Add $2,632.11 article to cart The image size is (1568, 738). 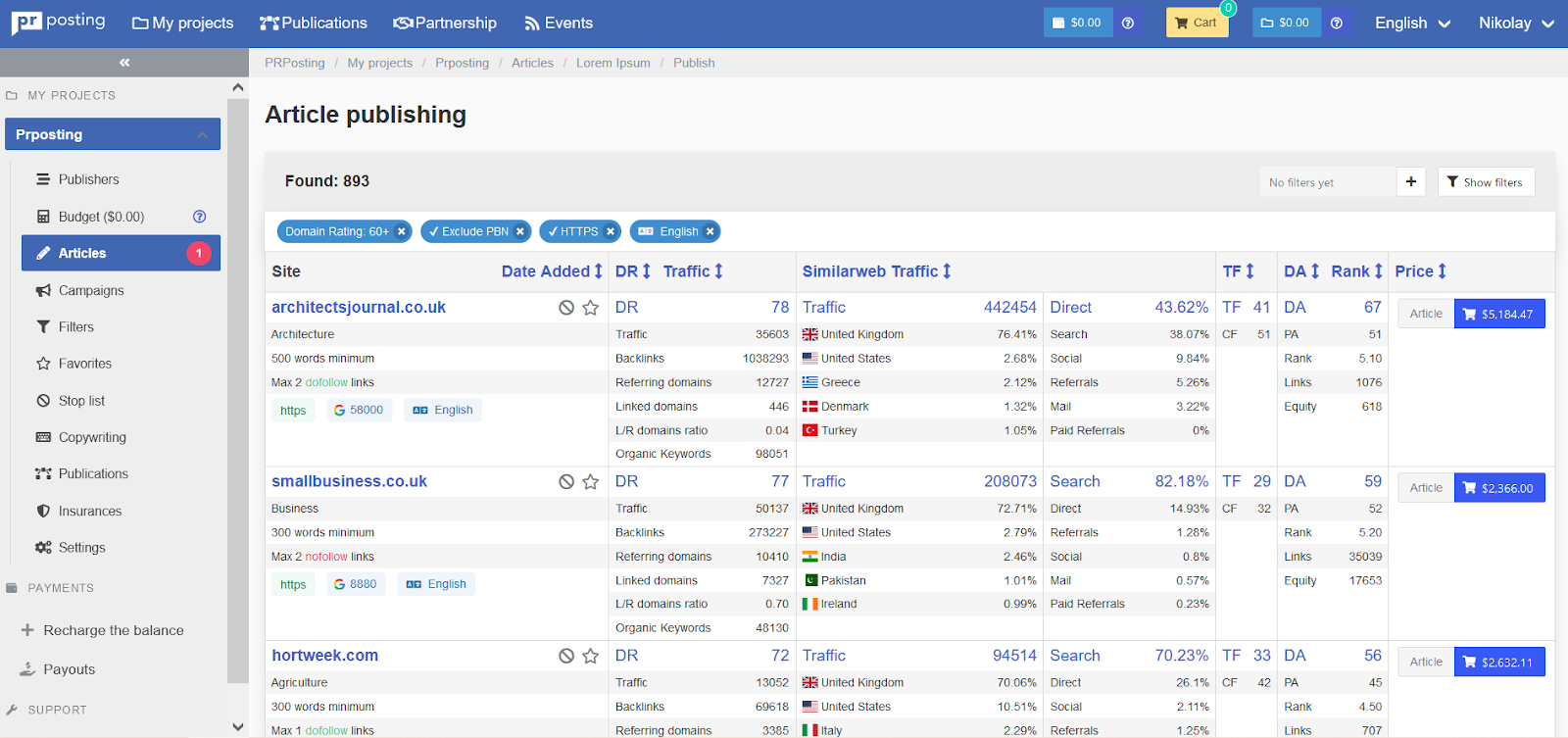coord(1499,662)
